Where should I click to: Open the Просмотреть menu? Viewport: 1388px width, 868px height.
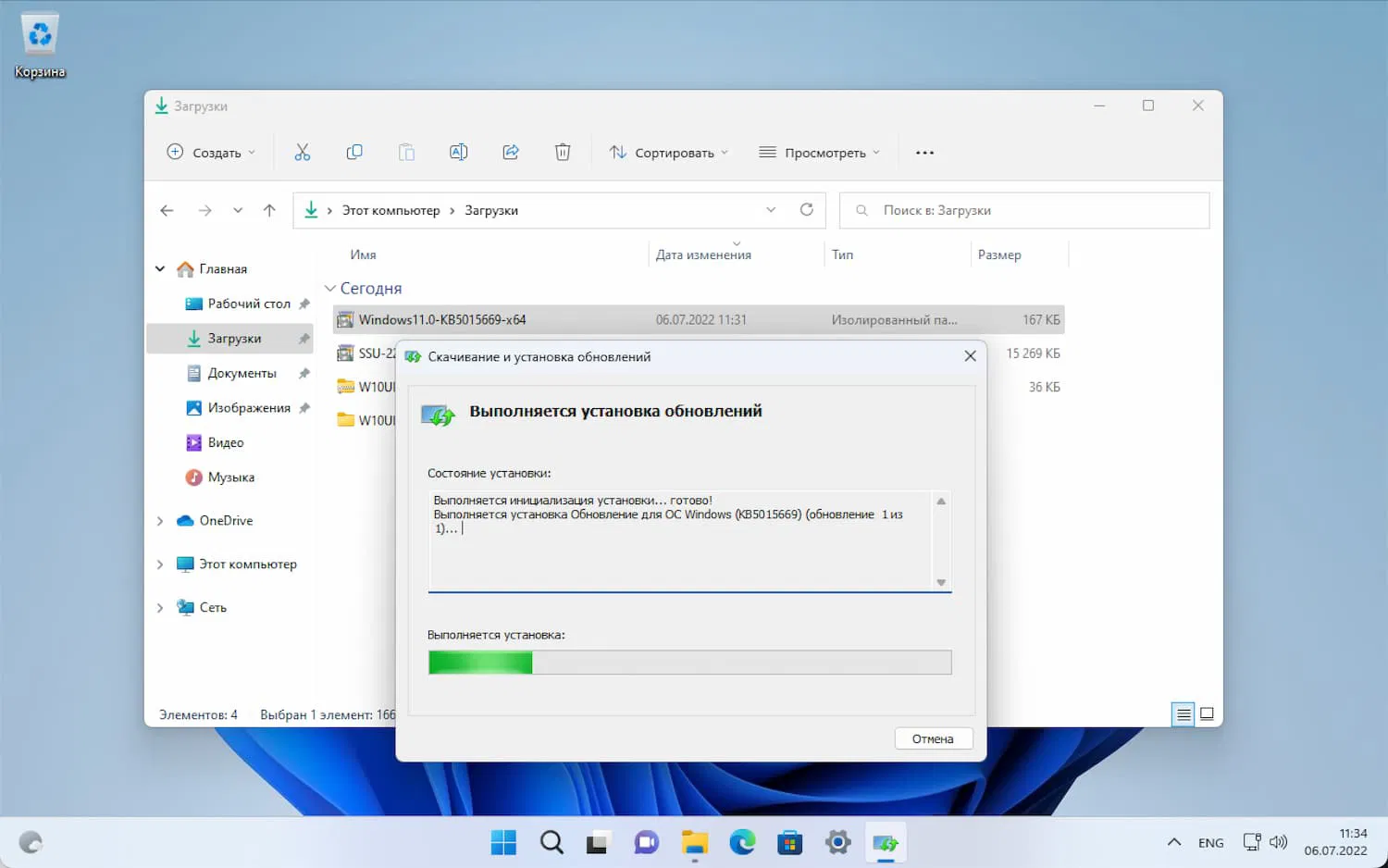point(819,153)
